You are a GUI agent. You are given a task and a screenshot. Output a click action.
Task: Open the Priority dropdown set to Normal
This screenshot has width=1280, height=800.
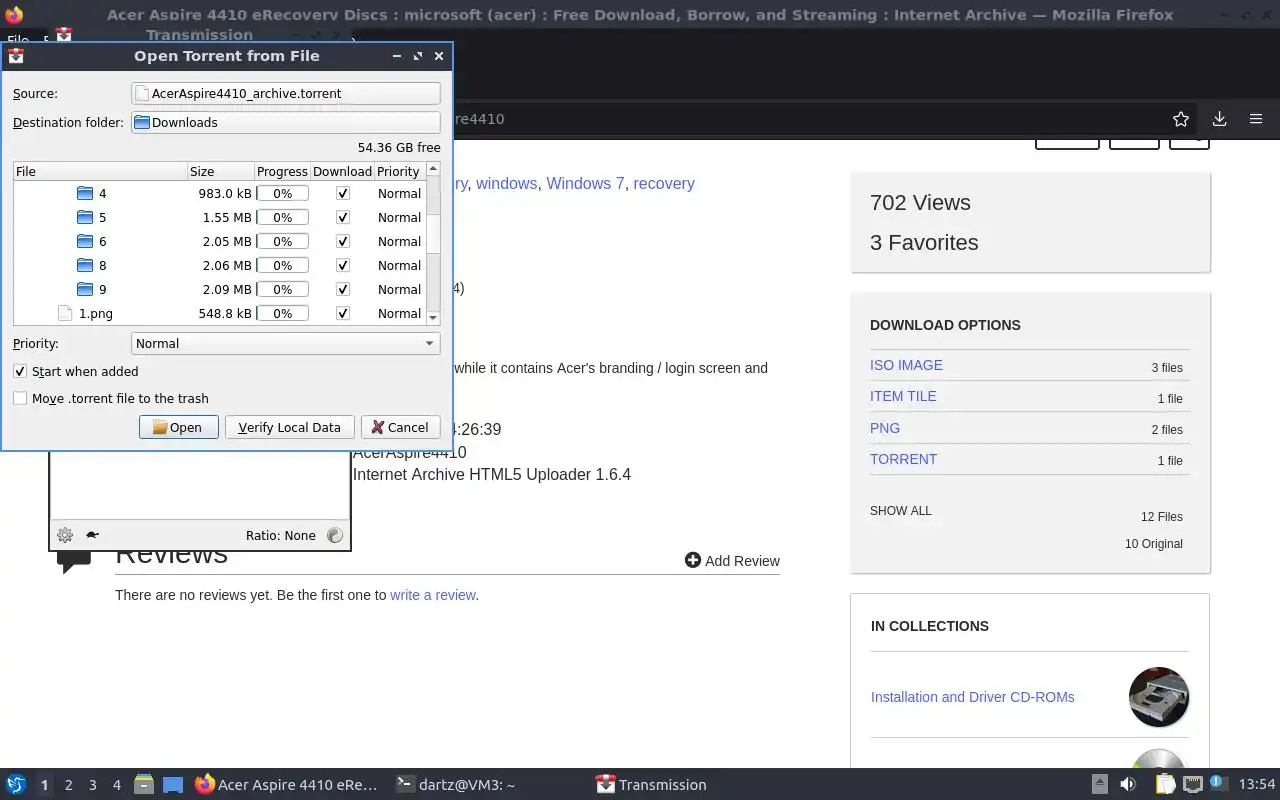(x=286, y=343)
